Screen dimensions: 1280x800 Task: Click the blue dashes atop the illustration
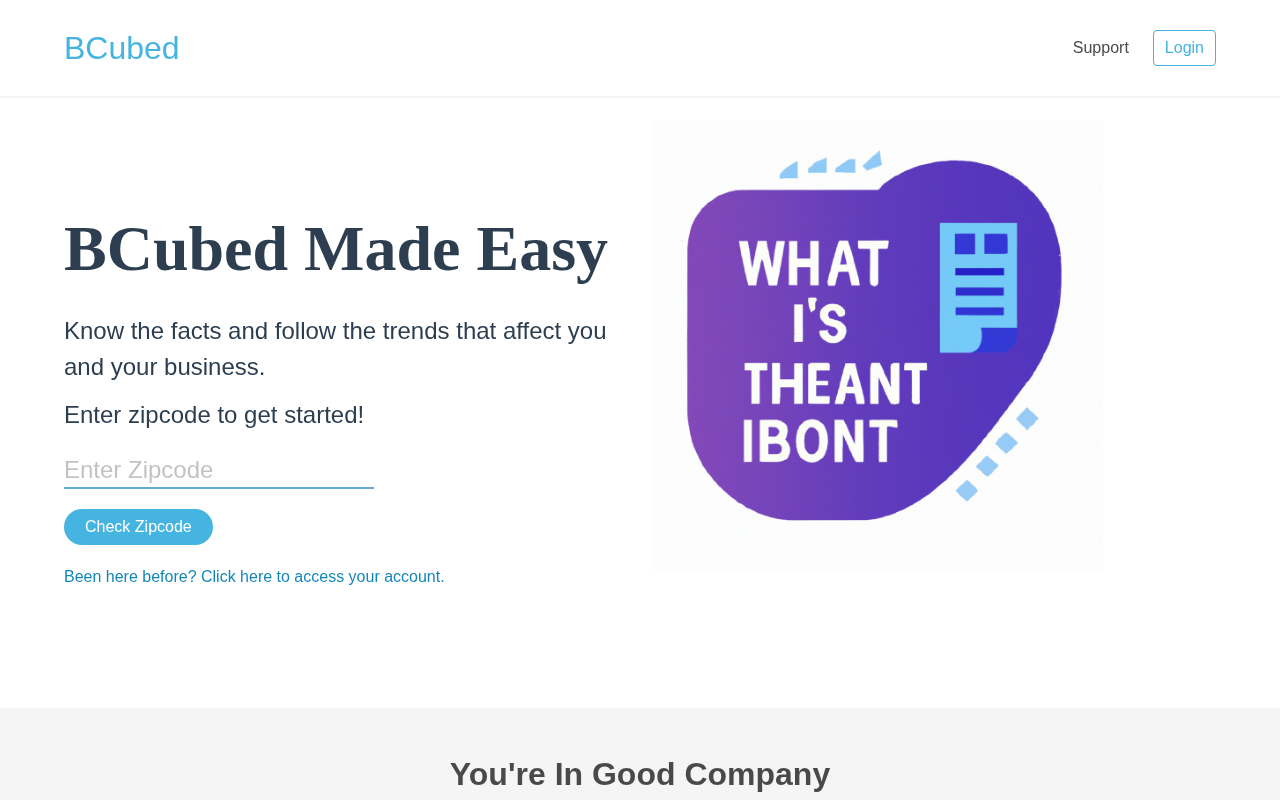(x=831, y=164)
